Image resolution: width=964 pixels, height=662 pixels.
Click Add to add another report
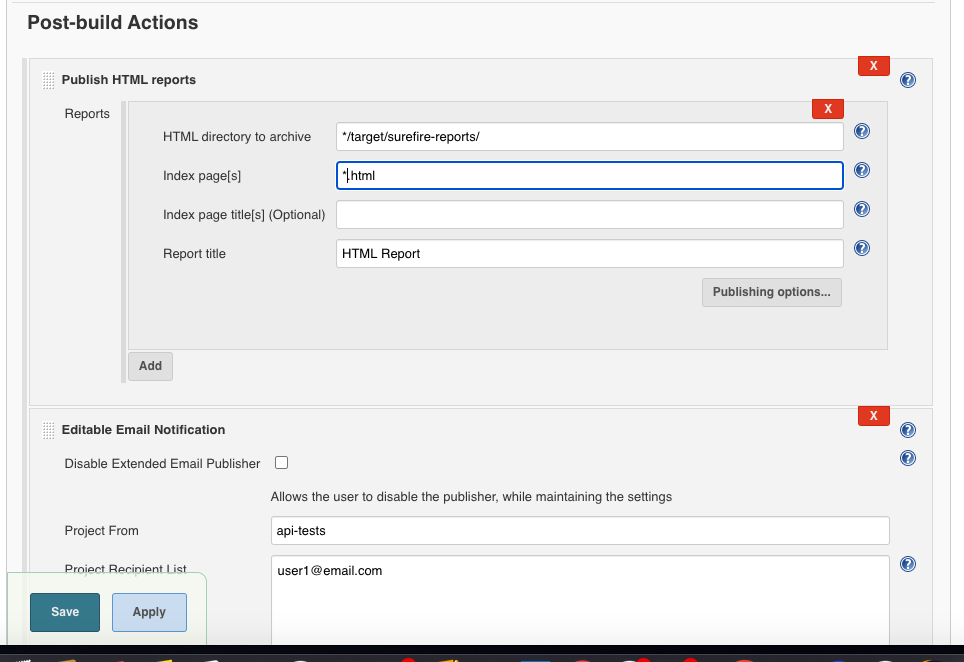pos(150,366)
